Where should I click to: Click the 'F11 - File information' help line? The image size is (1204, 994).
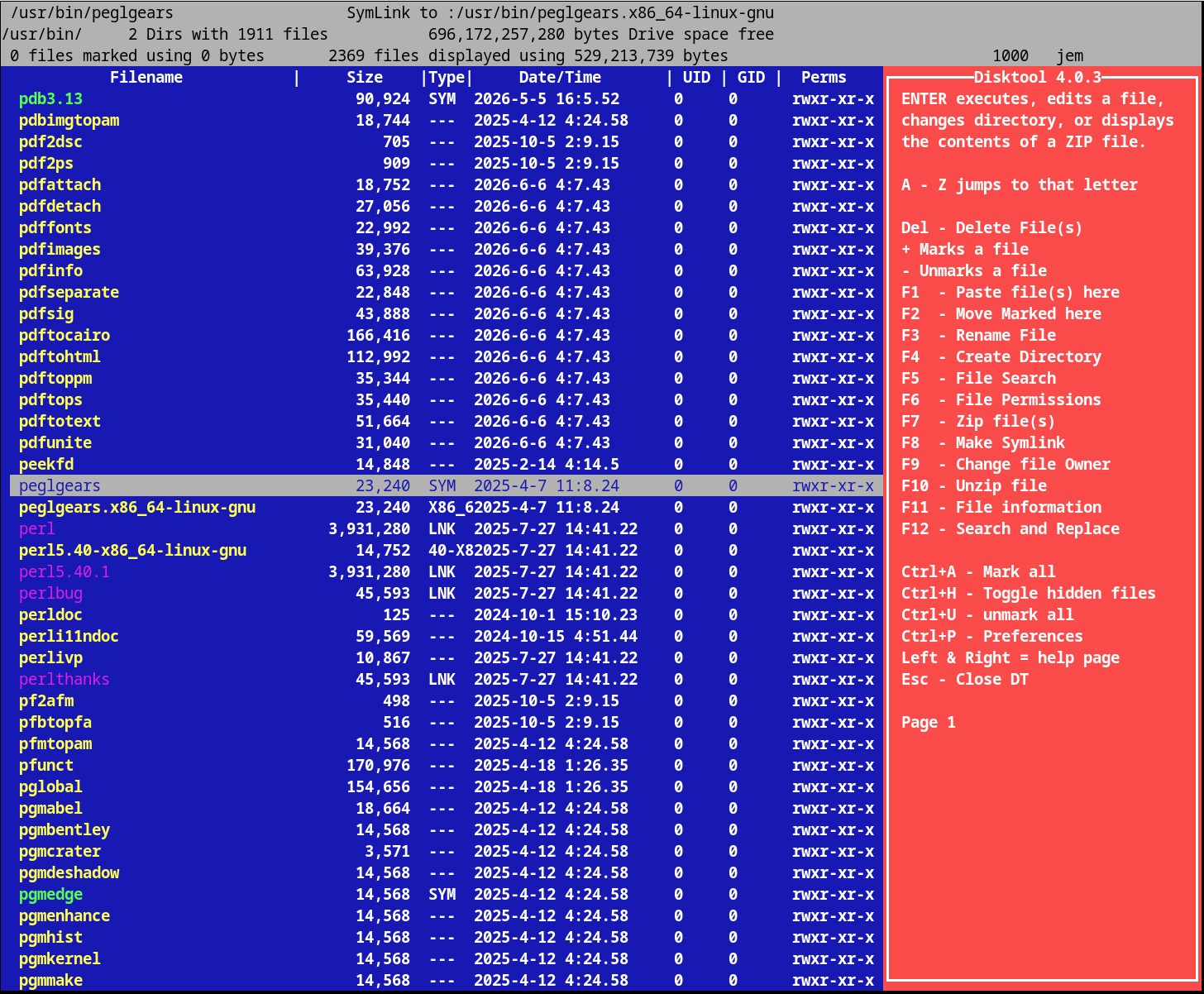pos(1001,508)
